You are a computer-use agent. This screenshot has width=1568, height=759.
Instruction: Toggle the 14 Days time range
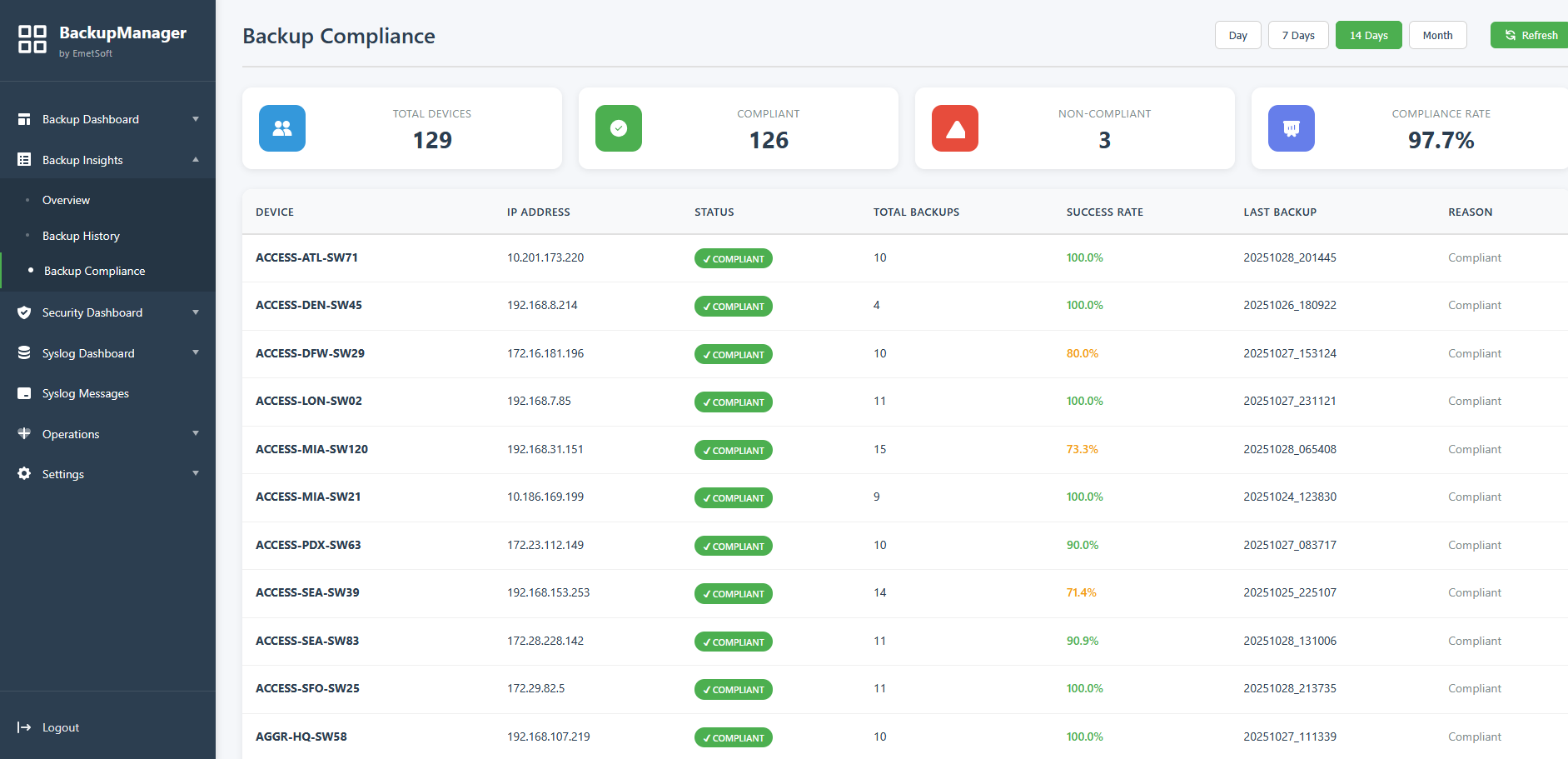(x=1368, y=35)
